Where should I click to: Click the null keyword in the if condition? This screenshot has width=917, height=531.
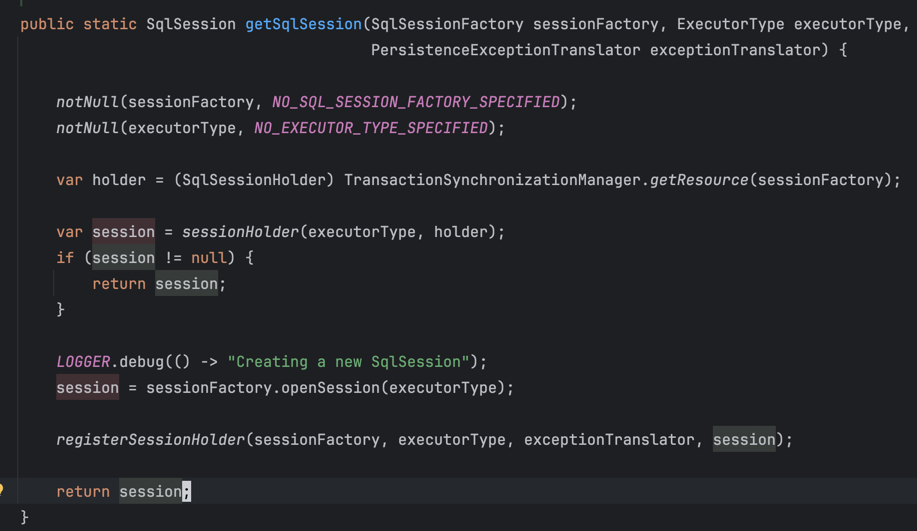tap(209, 257)
